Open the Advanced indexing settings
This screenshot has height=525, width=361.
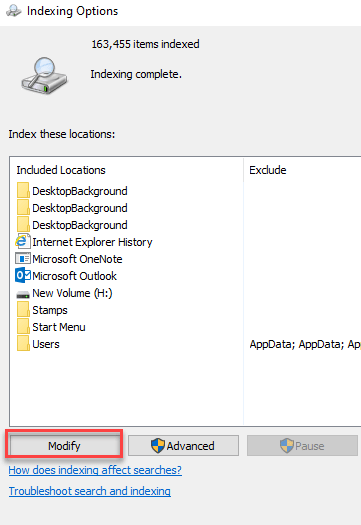183,445
